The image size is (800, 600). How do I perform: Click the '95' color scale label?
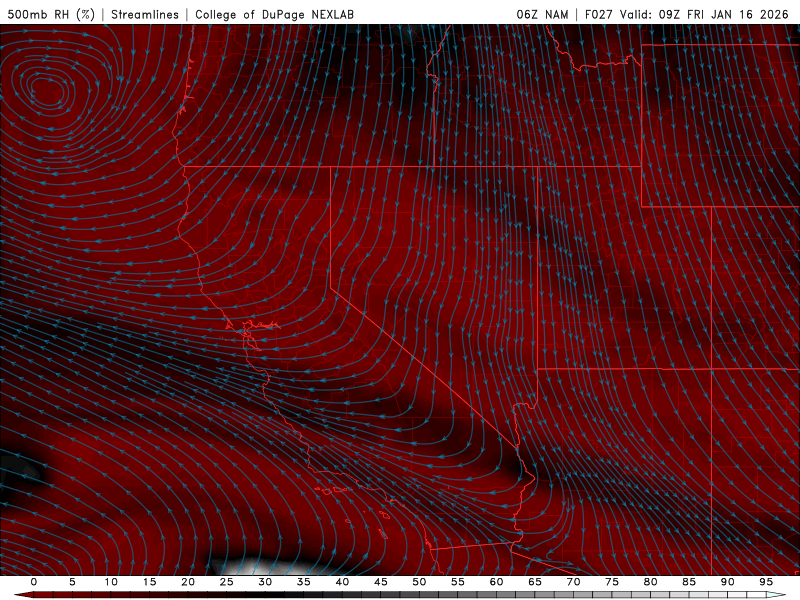(x=766, y=582)
